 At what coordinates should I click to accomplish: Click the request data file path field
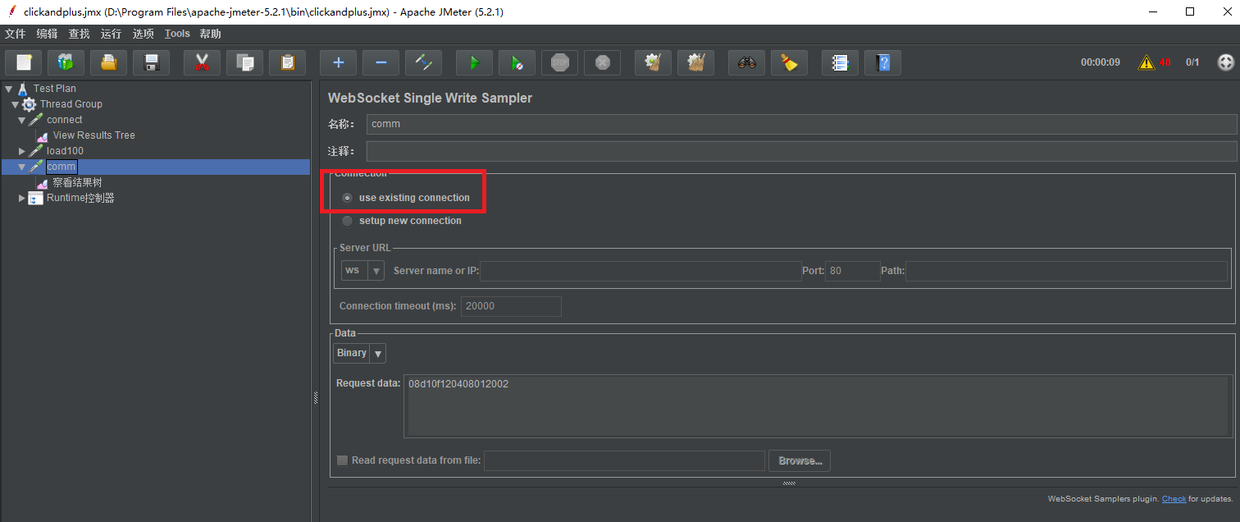[625, 461]
